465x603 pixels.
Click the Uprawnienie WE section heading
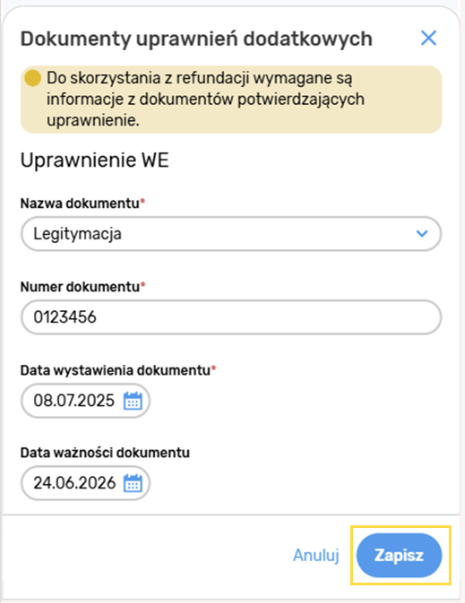click(95, 160)
